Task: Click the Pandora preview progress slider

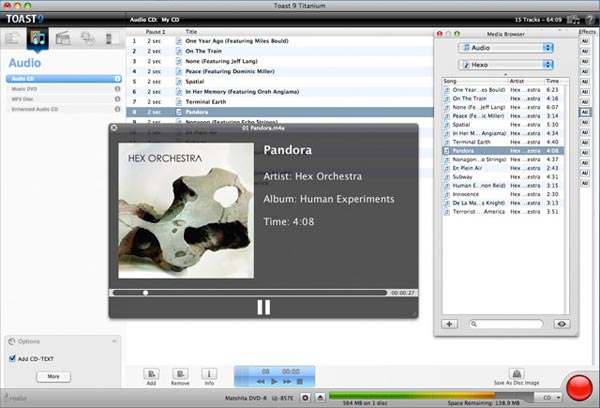Action: coord(250,292)
